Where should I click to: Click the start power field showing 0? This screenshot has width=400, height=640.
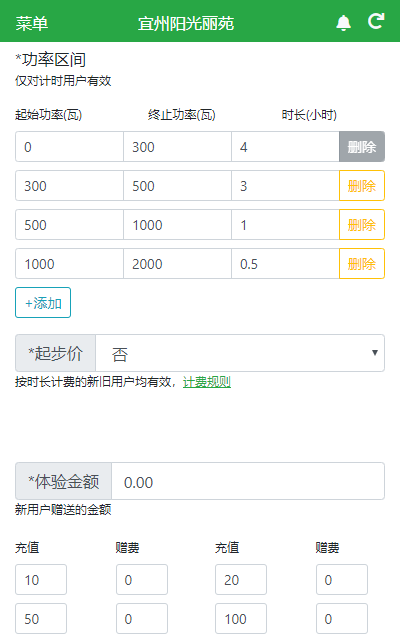[x=69, y=147]
